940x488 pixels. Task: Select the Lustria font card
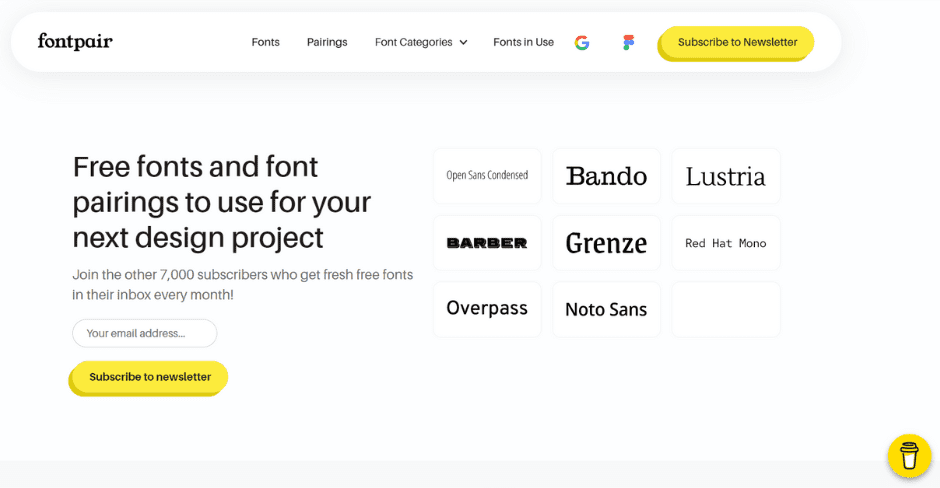click(725, 176)
